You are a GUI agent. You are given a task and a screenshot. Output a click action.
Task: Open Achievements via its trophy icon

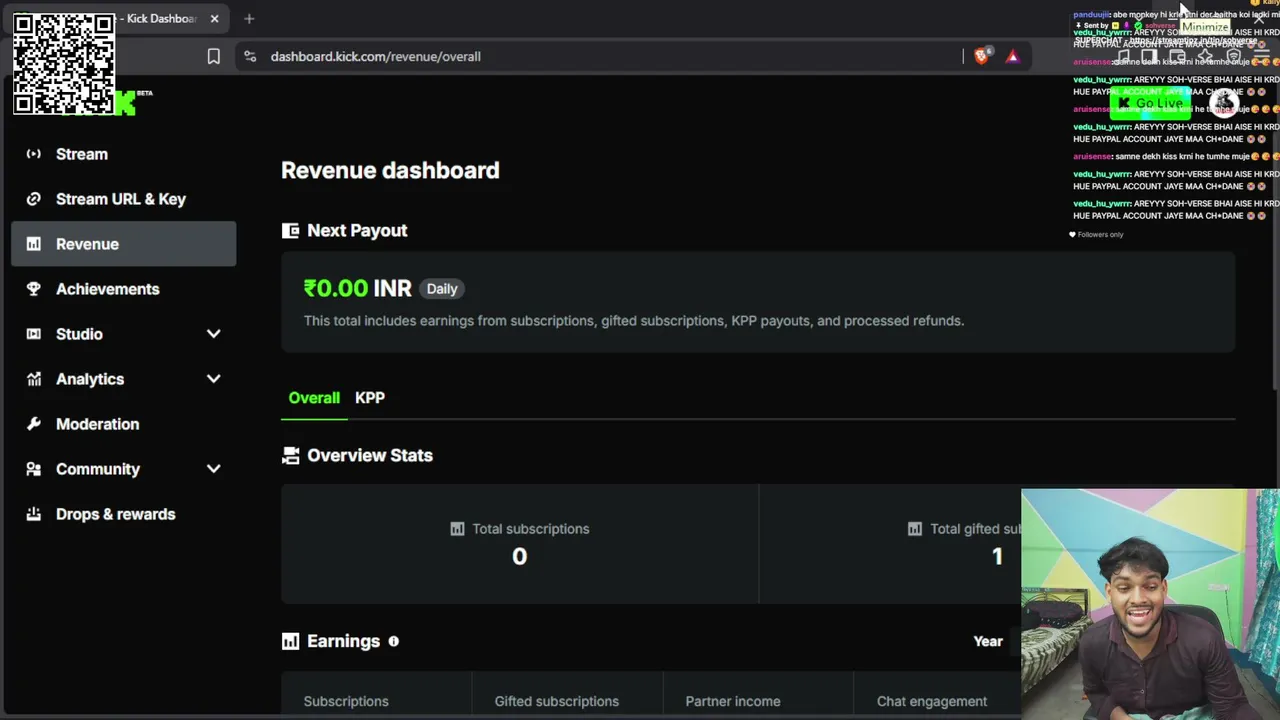pyautogui.click(x=34, y=289)
